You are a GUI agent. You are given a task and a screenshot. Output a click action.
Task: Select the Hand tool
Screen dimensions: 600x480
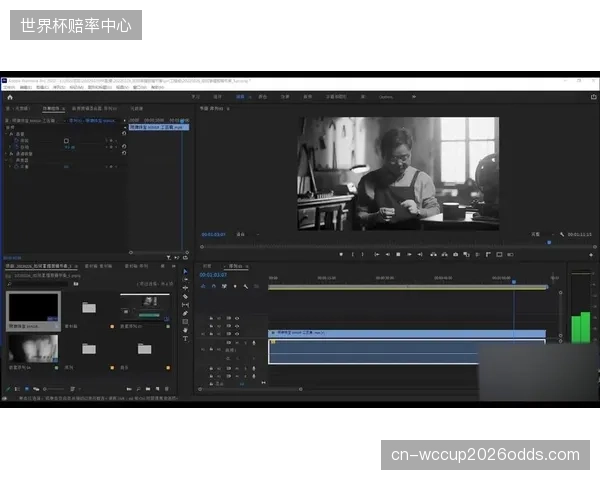[x=186, y=330]
